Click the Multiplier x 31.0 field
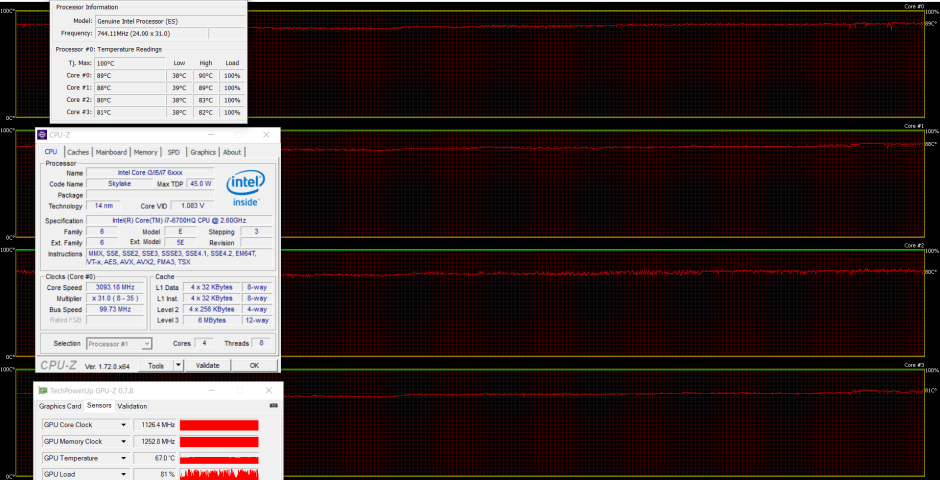This screenshot has height=480, width=940. [x=116, y=298]
